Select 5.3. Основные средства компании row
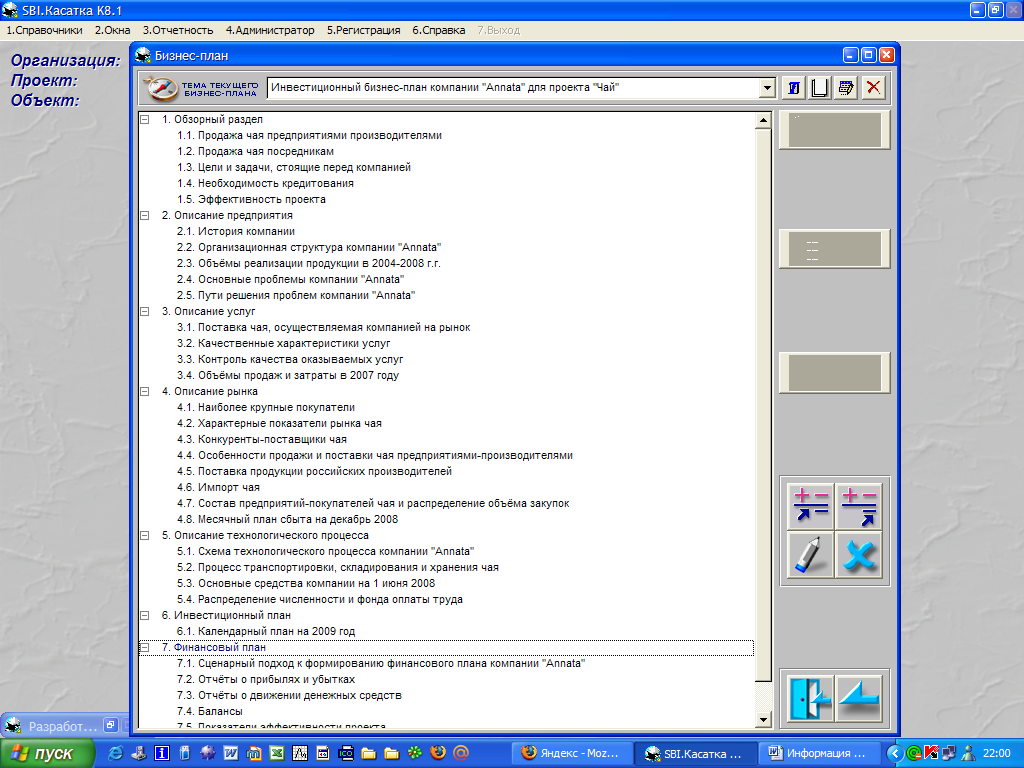The image size is (1024, 768). (x=306, y=583)
